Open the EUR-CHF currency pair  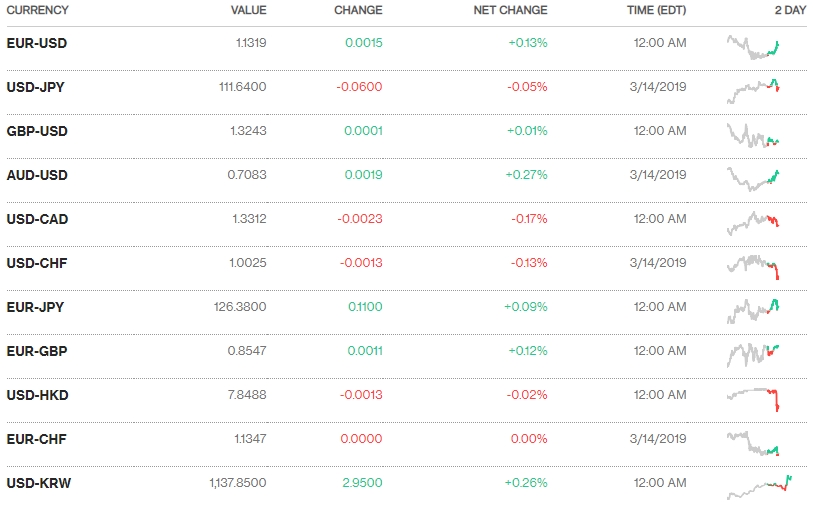click(36, 439)
